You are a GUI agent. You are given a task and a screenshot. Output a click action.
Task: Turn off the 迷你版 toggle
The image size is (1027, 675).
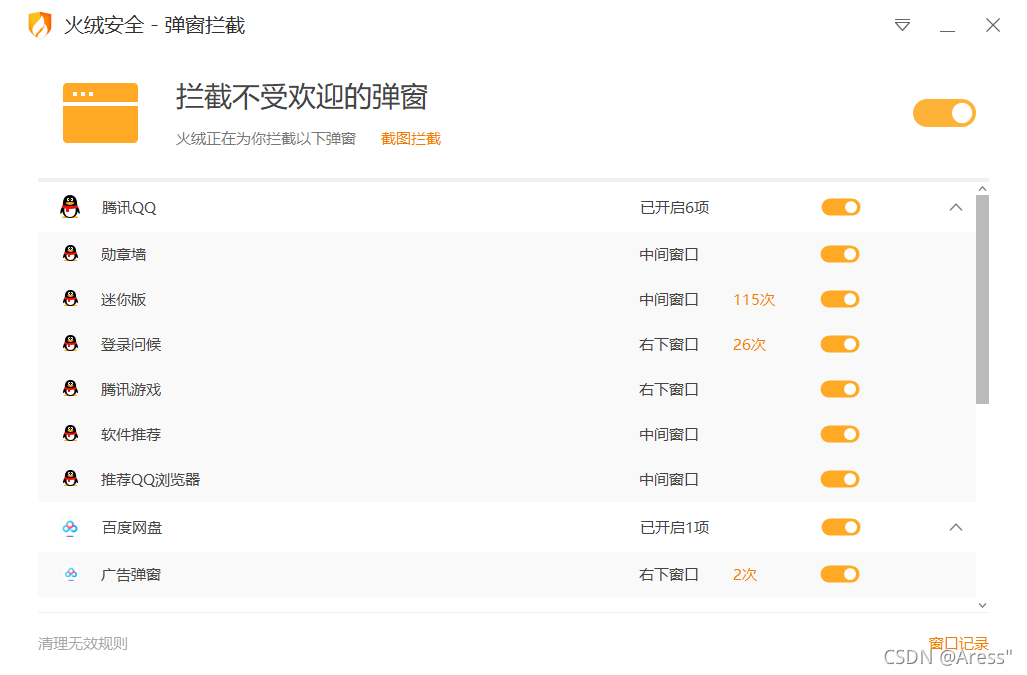click(840, 299)
